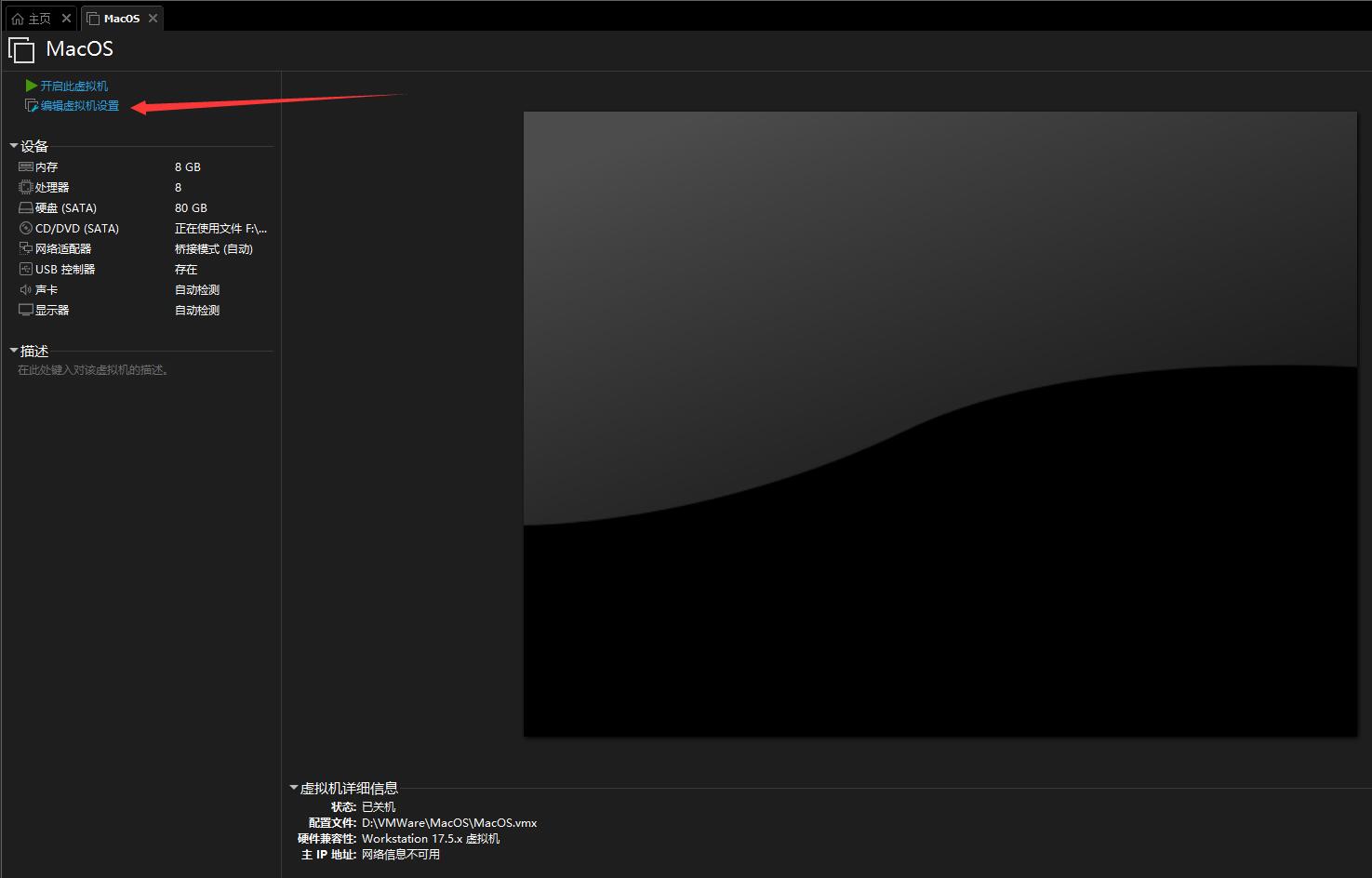Open the network adapter (网络适配器) icon
The width and height of the screenshot is (1372, 878).
coord(26,249)
